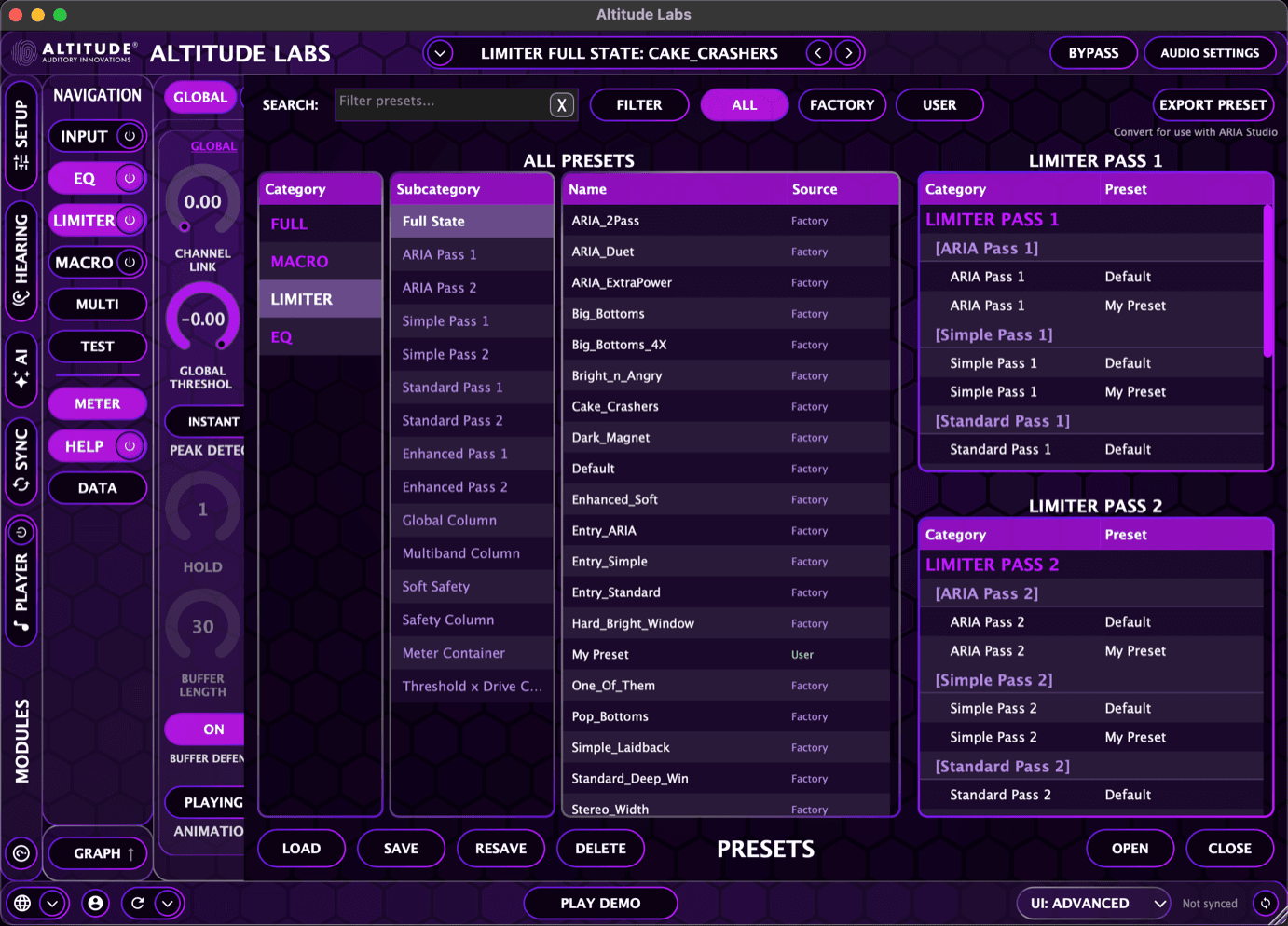Turn off Buffer Defender ON toggle

click(213, 729)
